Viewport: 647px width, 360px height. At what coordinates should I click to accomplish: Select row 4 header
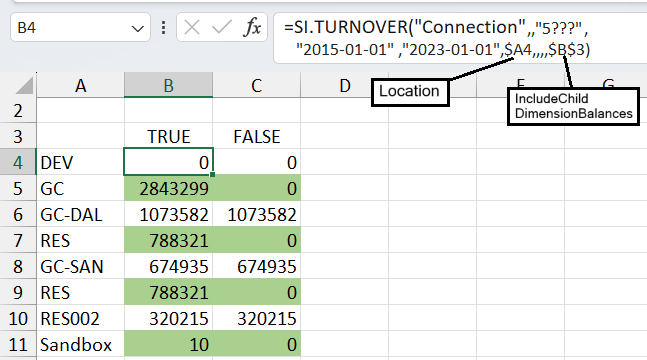18,162
